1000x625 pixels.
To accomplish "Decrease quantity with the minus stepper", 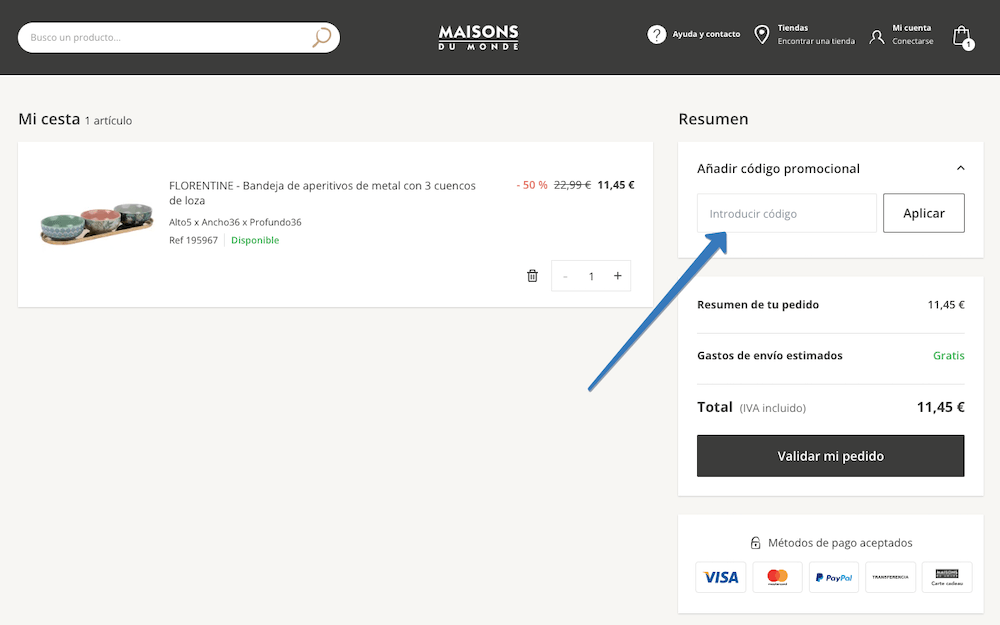I will pos(565,275).
